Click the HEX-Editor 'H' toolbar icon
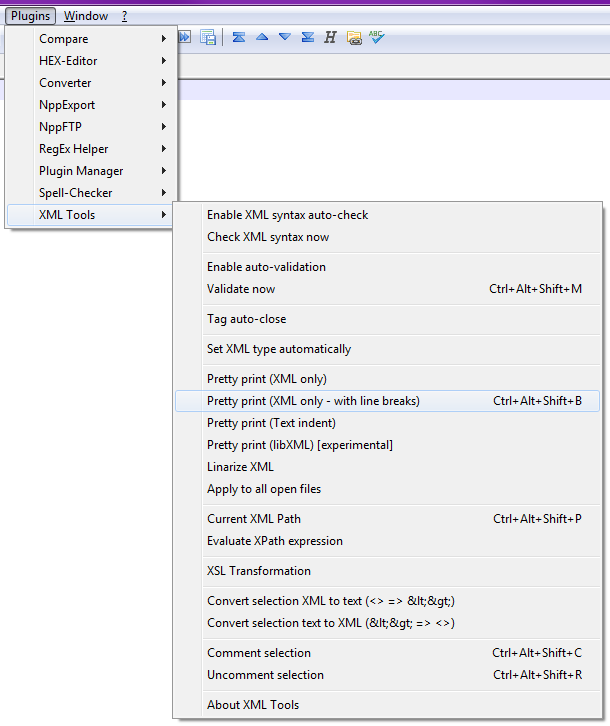Image resolution: width=610 pixels, height=726 pixels. click(x=330, y=37)
